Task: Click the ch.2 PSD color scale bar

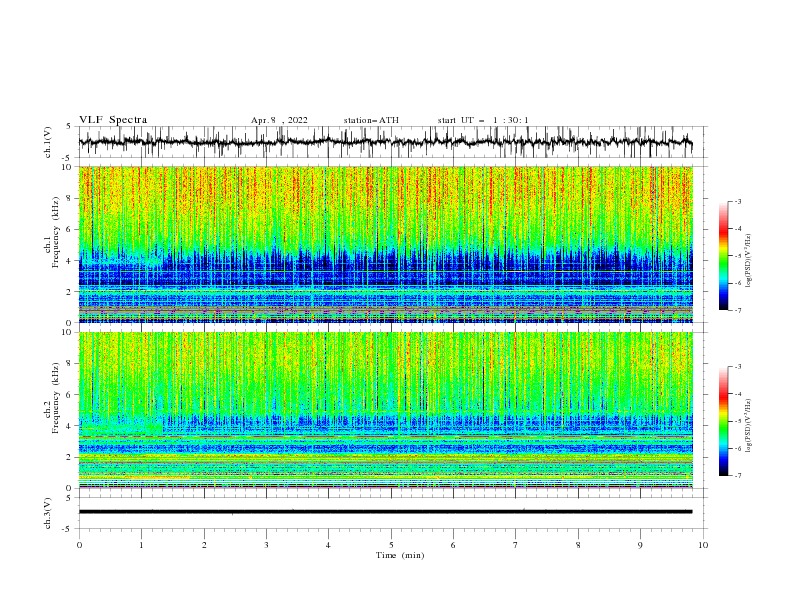Action: pyautogui.click(x=723, y=421)
